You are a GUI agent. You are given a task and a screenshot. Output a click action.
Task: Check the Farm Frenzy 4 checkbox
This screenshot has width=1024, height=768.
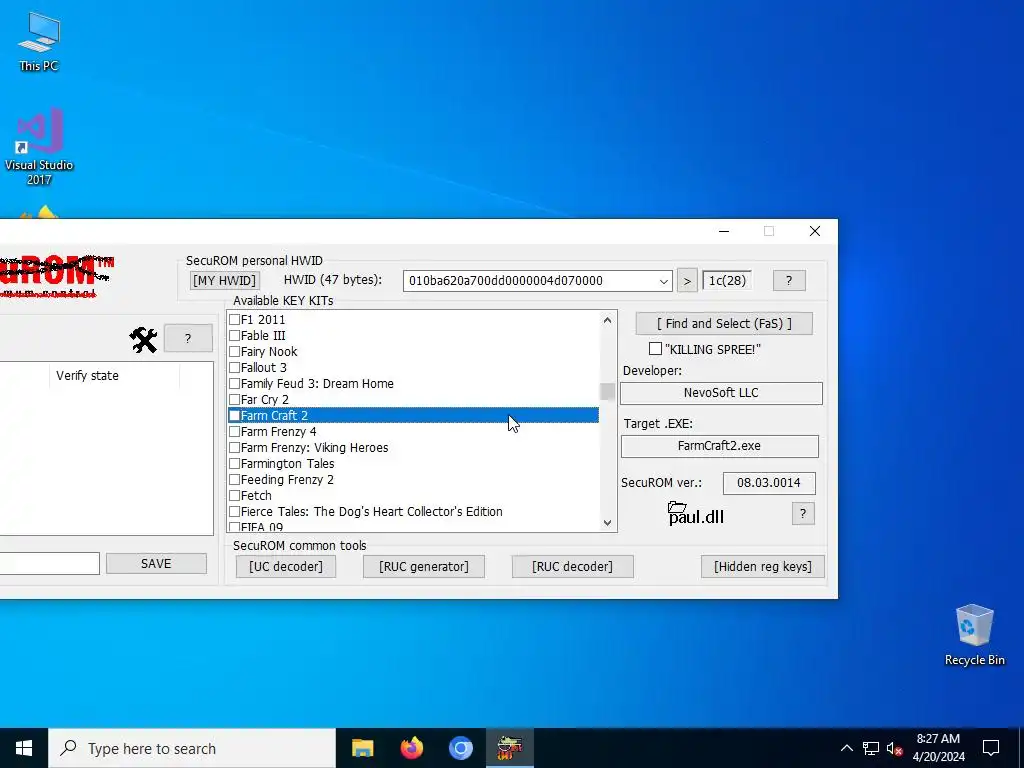[x=234, y=432]
